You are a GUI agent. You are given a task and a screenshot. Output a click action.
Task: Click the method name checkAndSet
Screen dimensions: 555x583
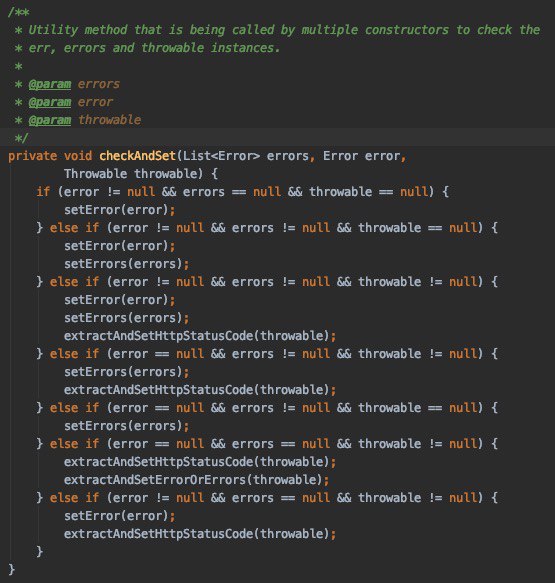click(x=137, y=156)
